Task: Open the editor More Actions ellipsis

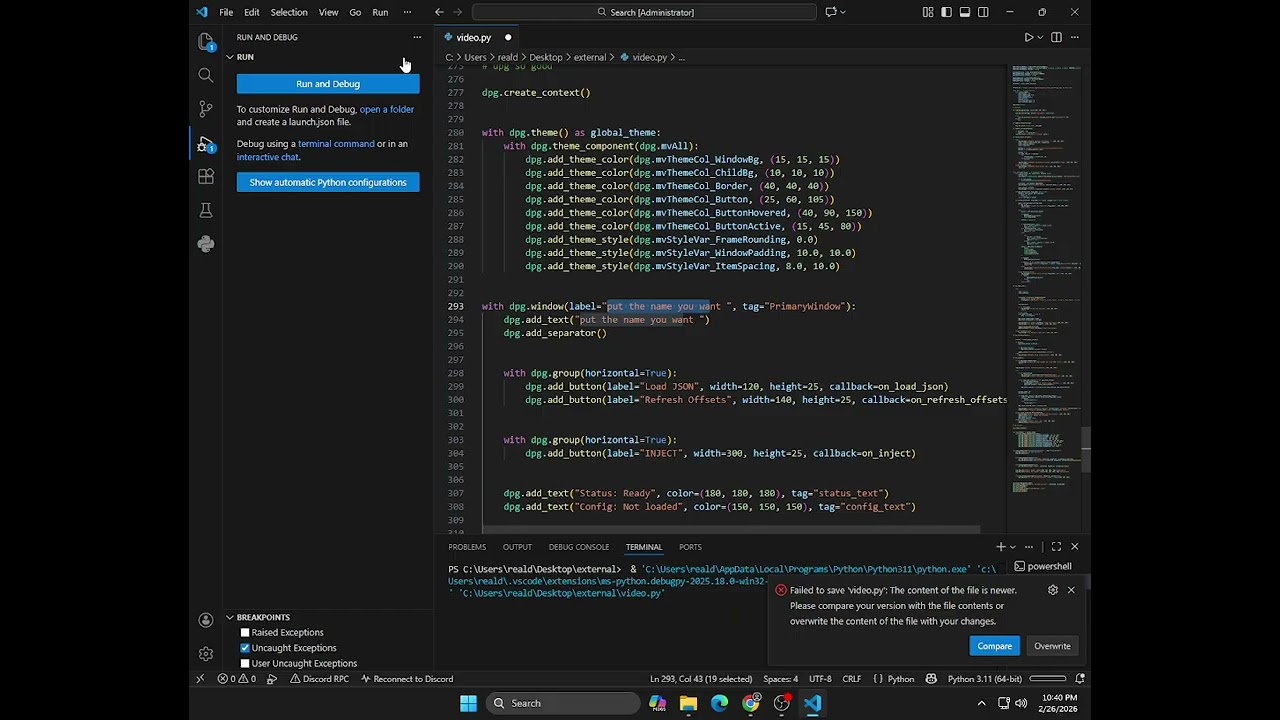Action: point(1075,37)
